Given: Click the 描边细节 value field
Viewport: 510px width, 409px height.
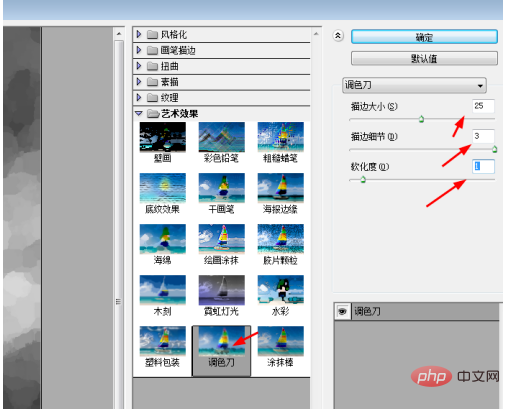Looking at the screenshot, I should pyautogui.click(x=483, y=136).
